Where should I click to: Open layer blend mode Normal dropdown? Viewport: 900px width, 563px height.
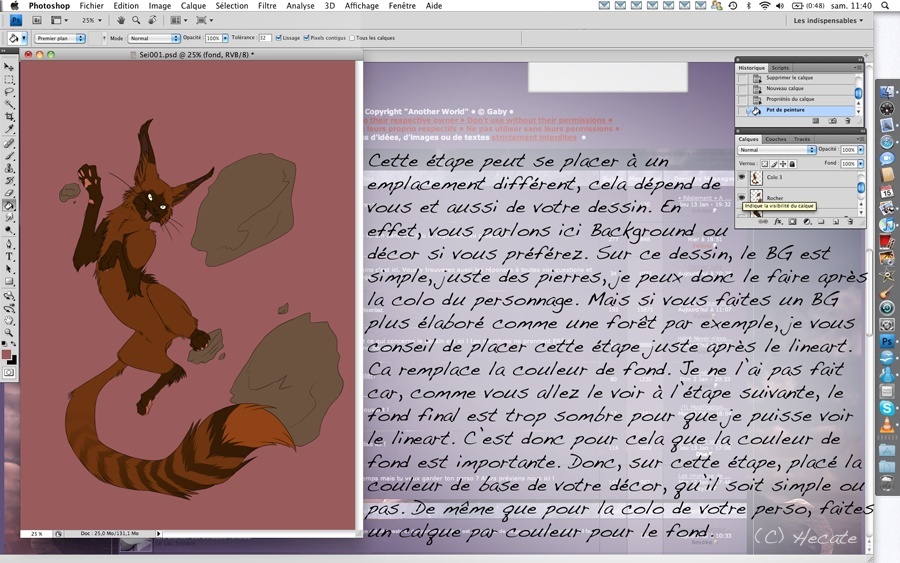tap(777, 150)
